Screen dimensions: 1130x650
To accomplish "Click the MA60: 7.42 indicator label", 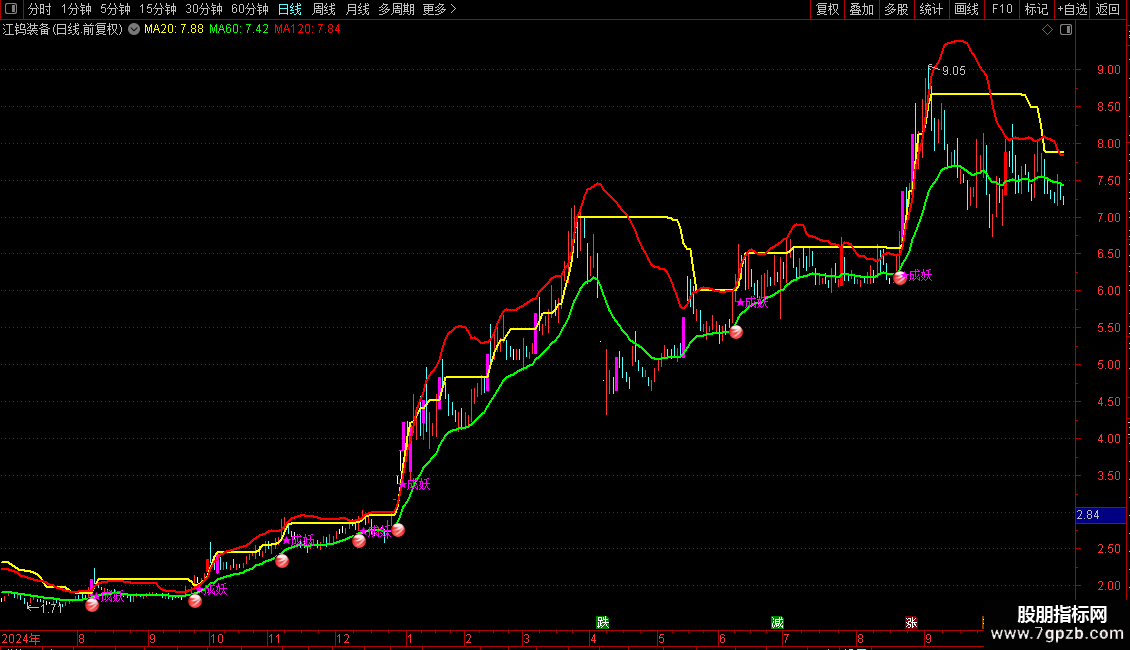I will tap(239, 29).
